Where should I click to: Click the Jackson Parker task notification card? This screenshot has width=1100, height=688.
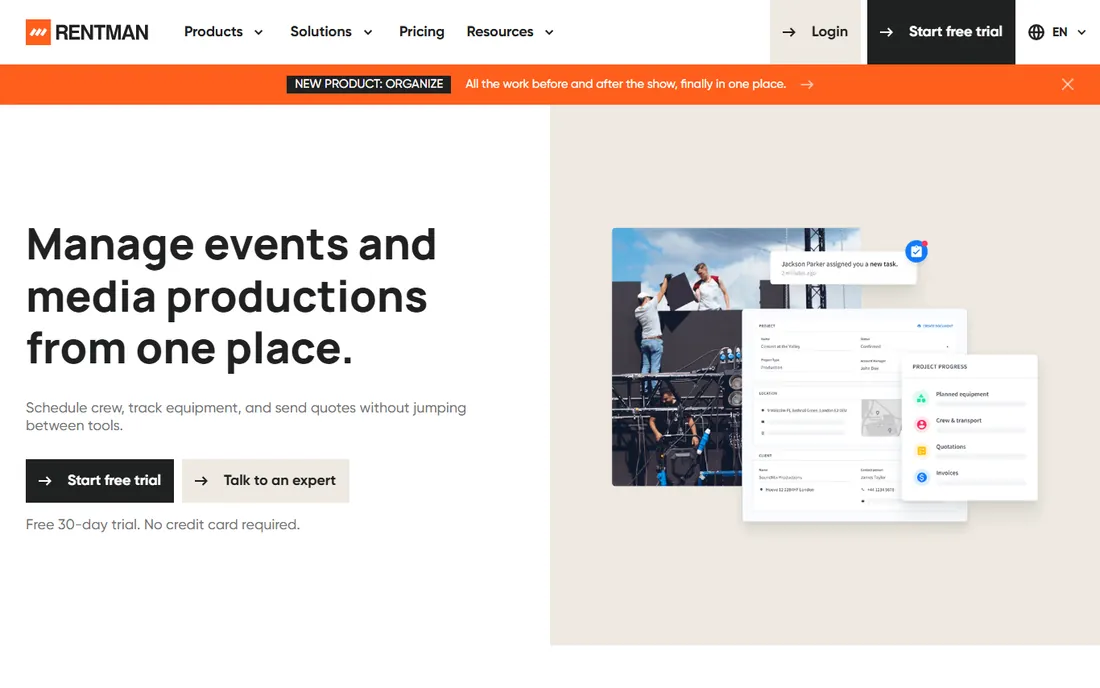pyautogui.click(x=843, y=267)
